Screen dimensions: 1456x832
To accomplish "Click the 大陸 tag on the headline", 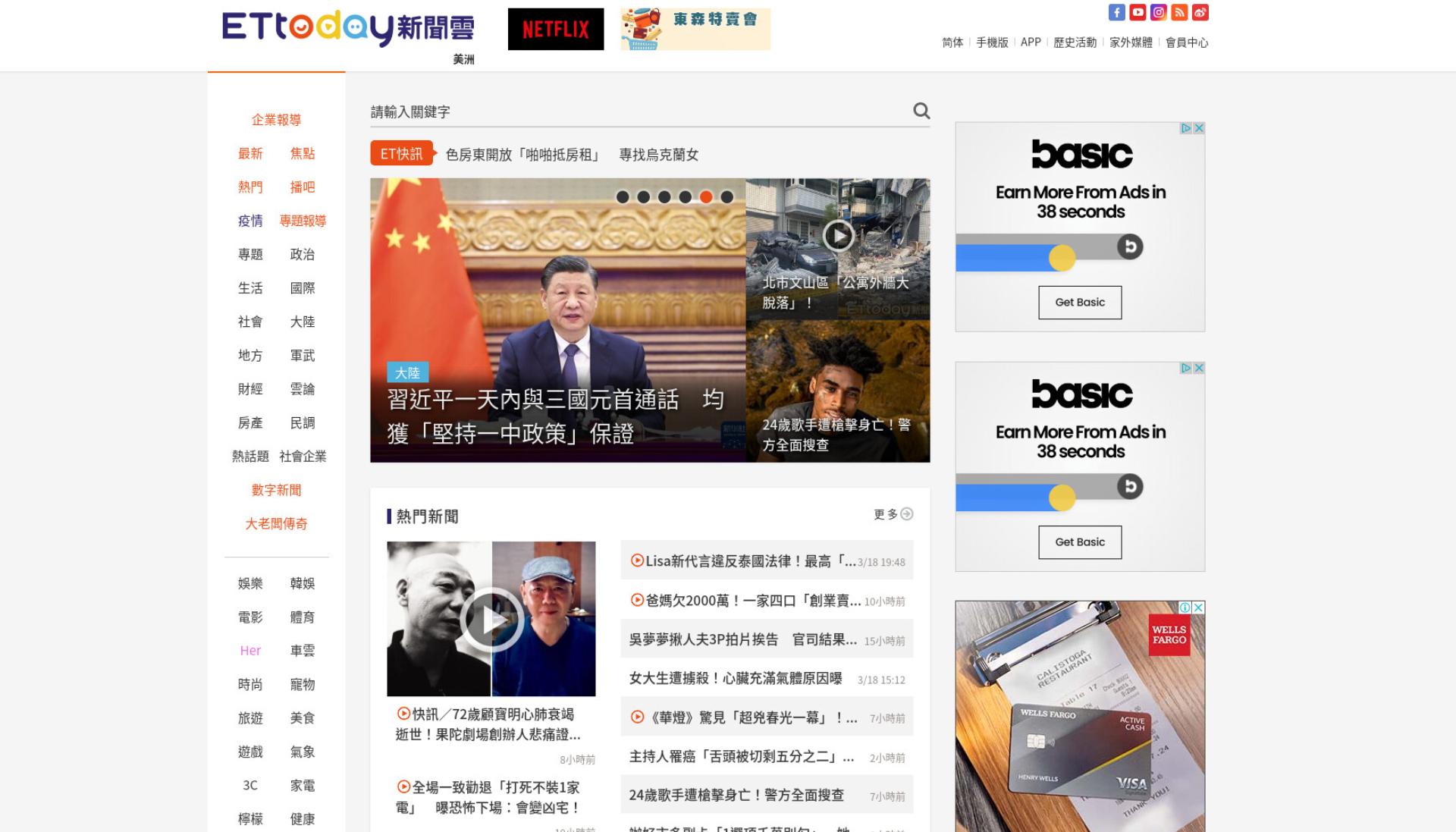I will click(x=407, y=372).
